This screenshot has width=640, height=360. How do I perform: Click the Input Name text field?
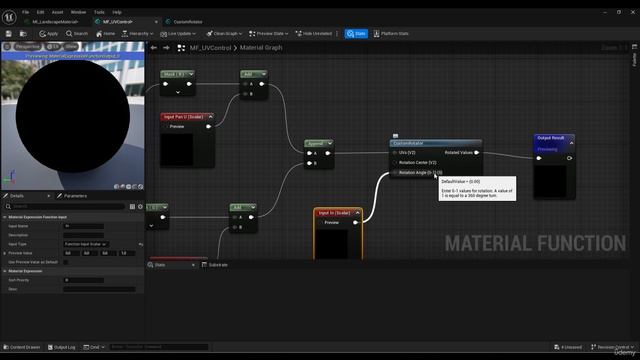84,226
